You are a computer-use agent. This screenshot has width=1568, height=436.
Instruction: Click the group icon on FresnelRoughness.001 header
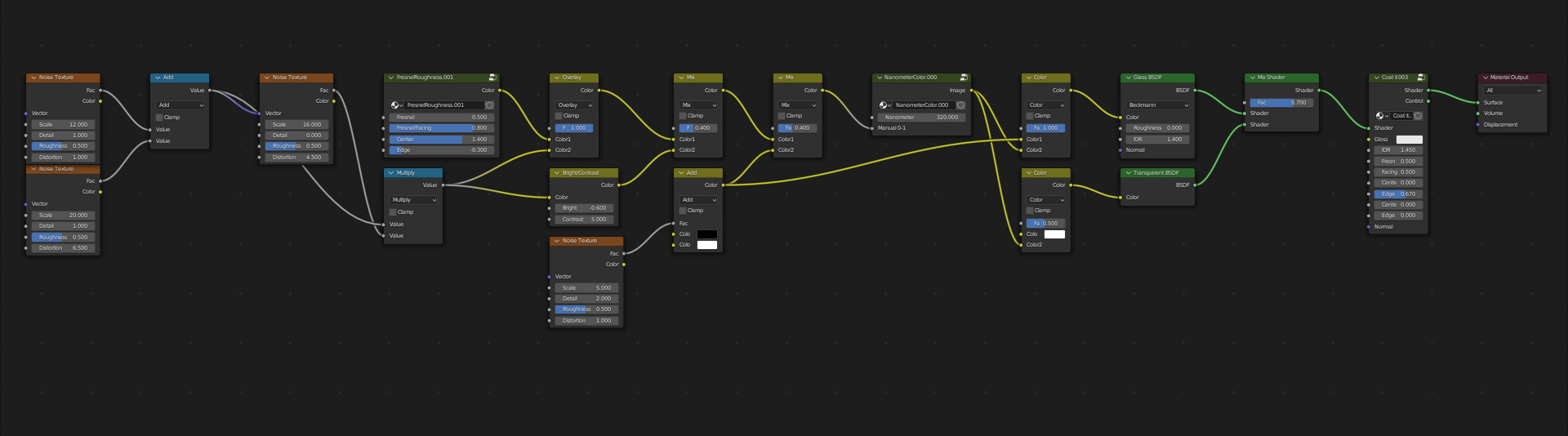(x=492, y=78)
